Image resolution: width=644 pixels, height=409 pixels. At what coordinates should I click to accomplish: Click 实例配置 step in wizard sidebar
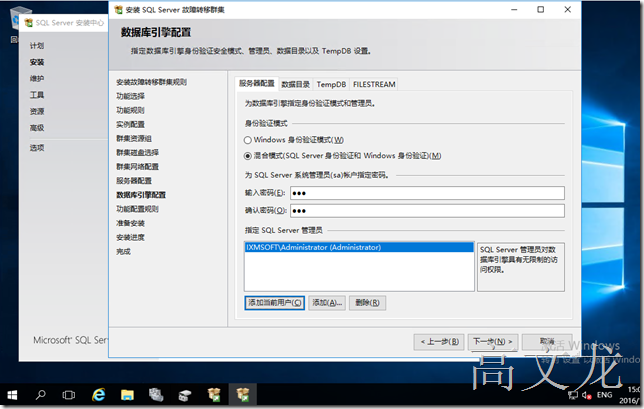pos(130,124)
